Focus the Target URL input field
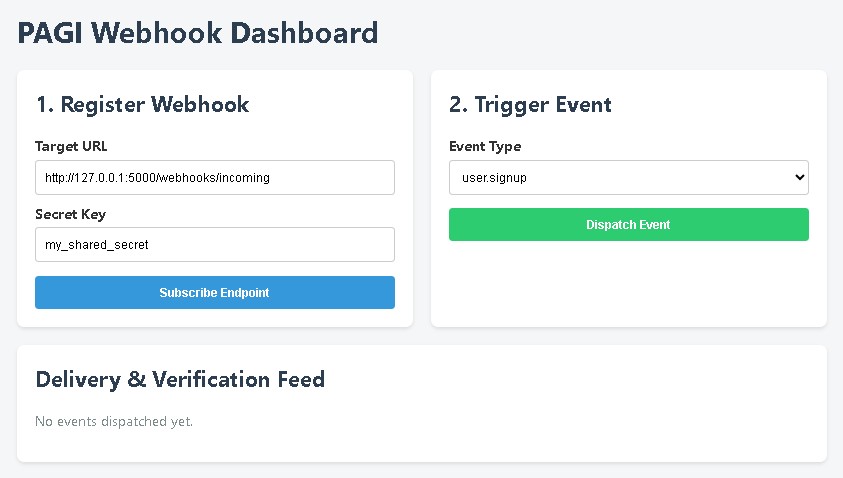The height and width of the screenshot is (478, 843). click(x=215, y=177)
